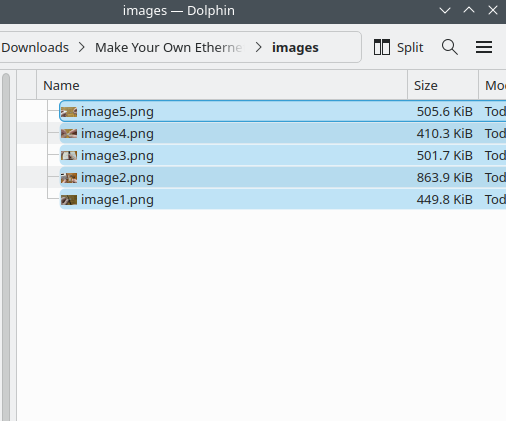Screen dimensions: 506x421
Task: Click thumbnail icon of image4.png
Action: click(69, 134)
